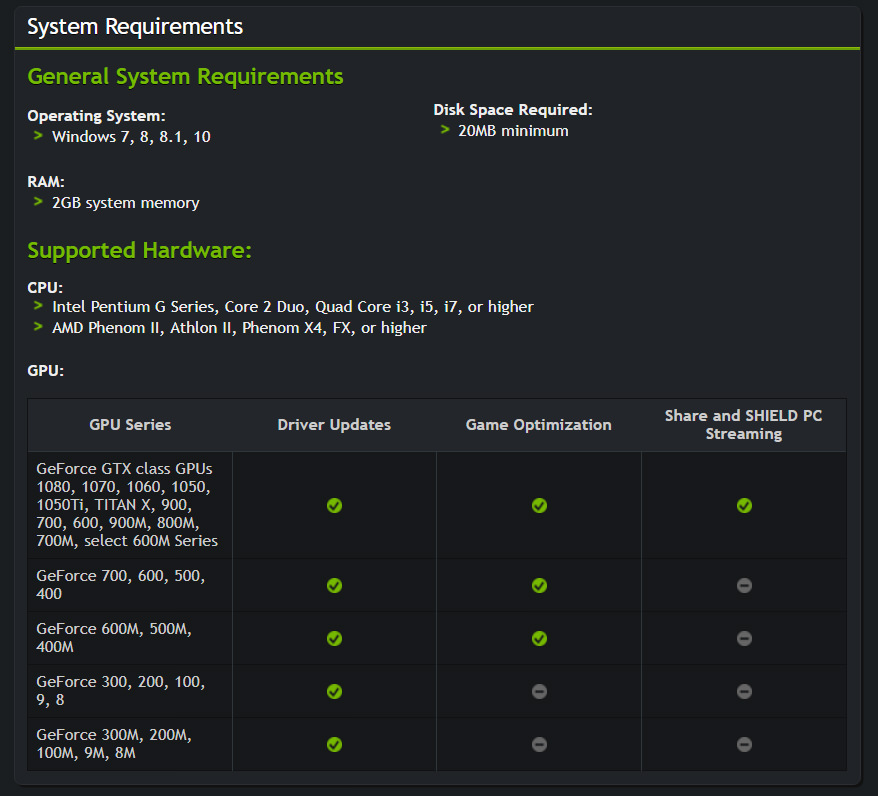Click Driver Updates checkmark for GeForce 300M row
Screen dimensions: 878x796
pyautogui.click(x=334, y=744)
